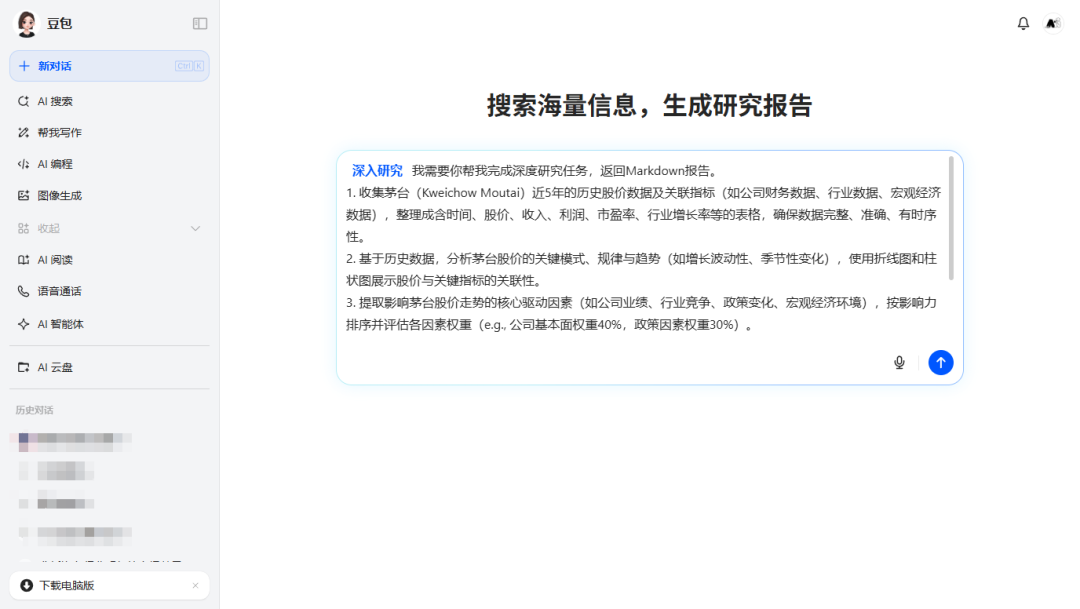Open AI 云盘 cloud drive
1080x609 pixels.
(x=110, y=367)
